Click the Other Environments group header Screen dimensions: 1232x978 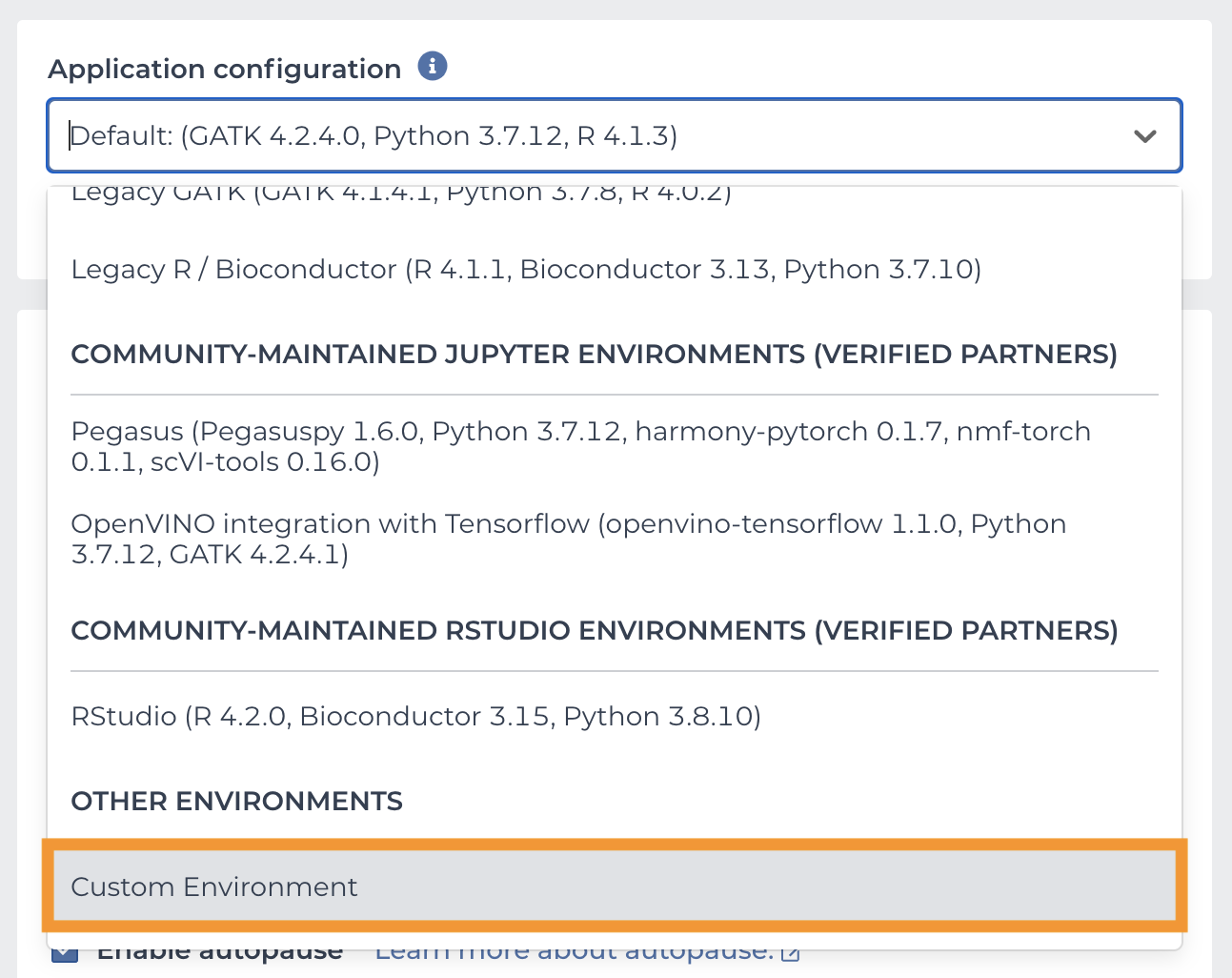(x=237, y=802)
